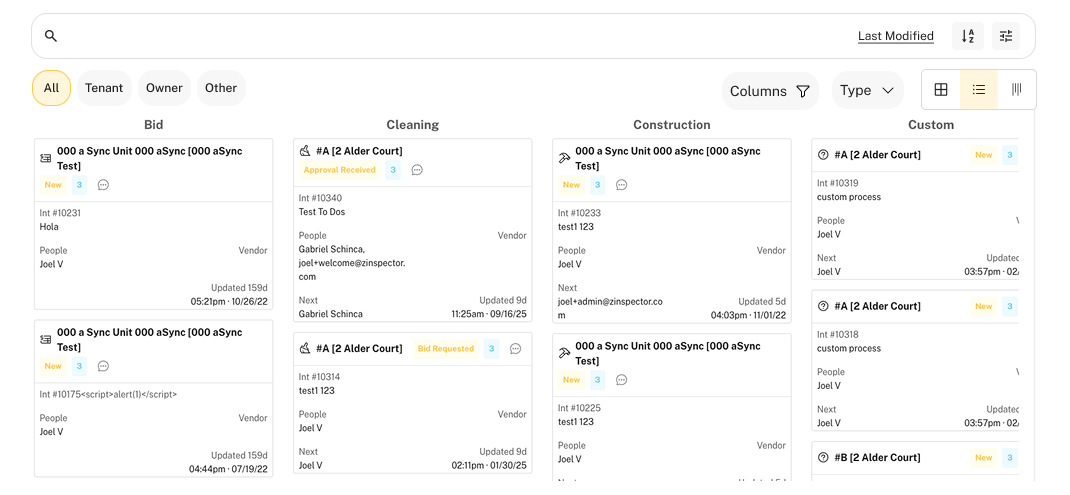Switch to vertical columns board view

tap(1016, 90)
